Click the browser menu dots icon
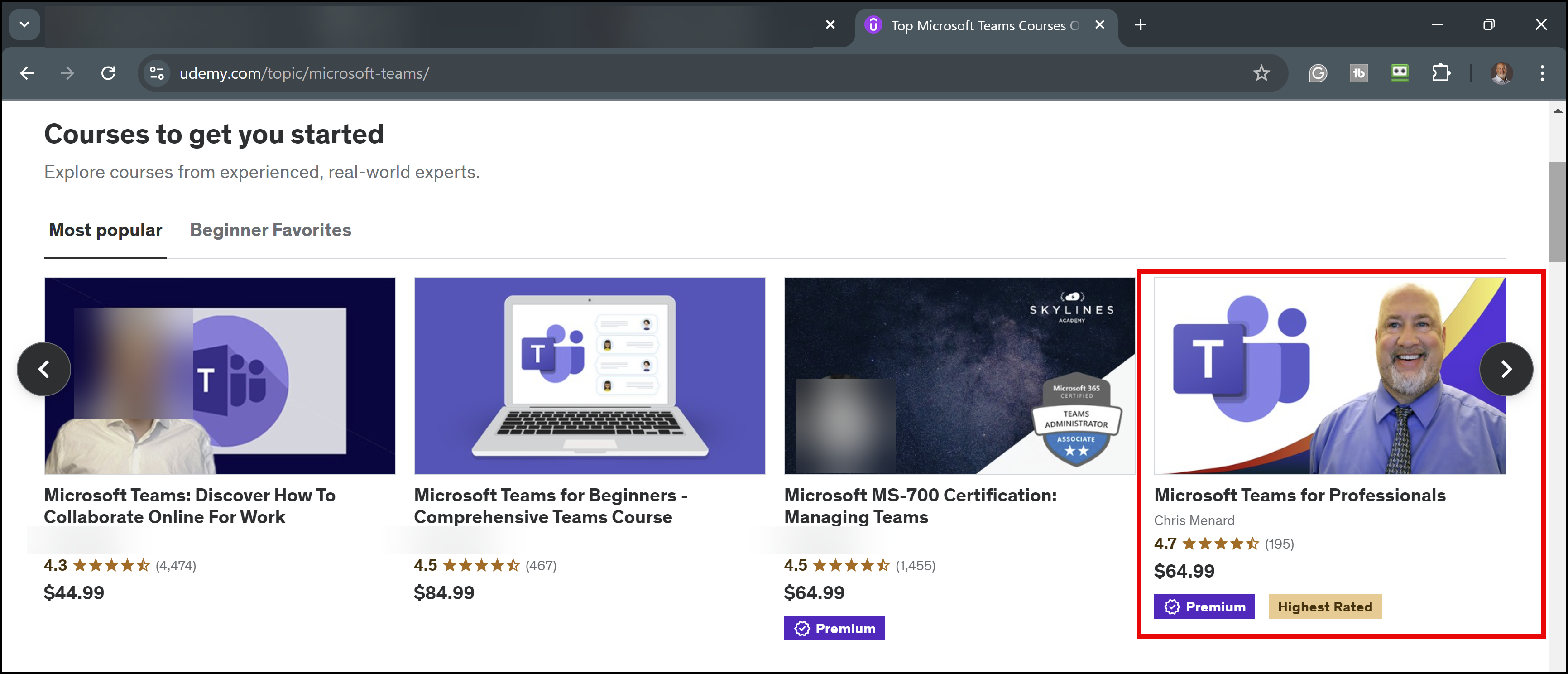This screenshot has height=674, width=1568. [x=1542, y=73]
